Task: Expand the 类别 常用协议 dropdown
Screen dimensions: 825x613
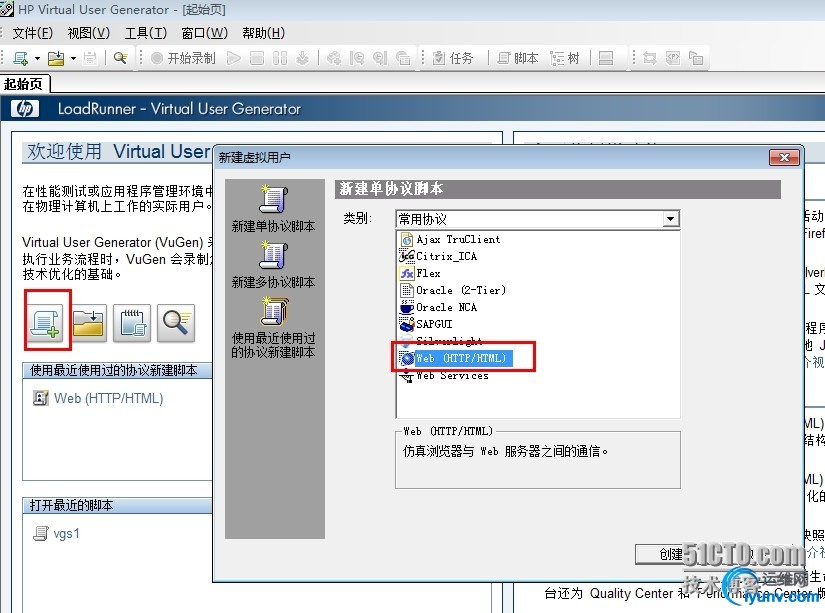Action: pos(670,219)
